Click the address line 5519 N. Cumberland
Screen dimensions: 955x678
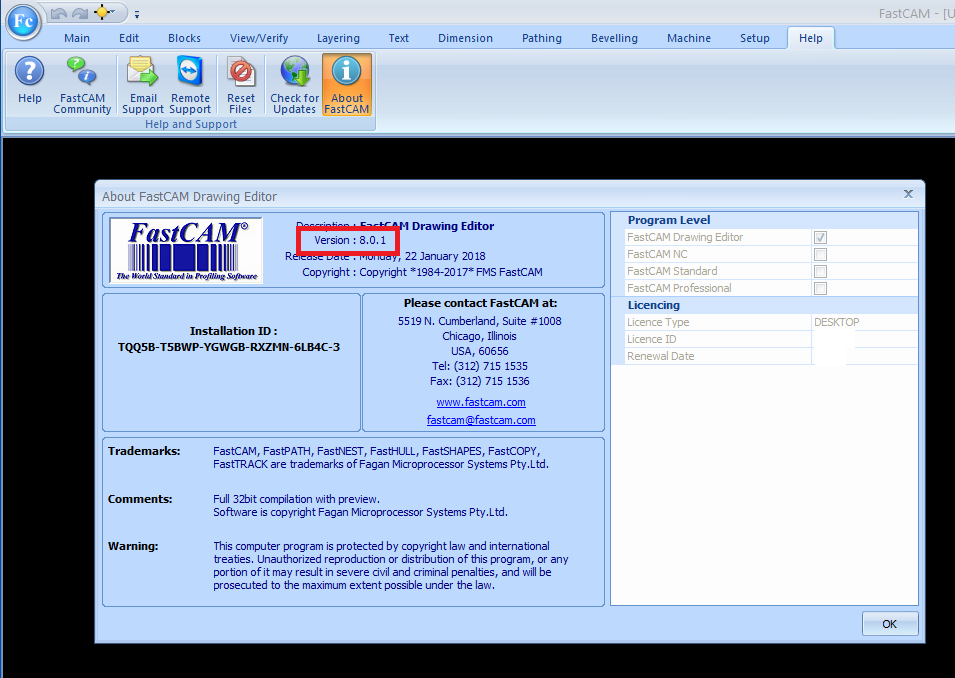pos(480,321)
